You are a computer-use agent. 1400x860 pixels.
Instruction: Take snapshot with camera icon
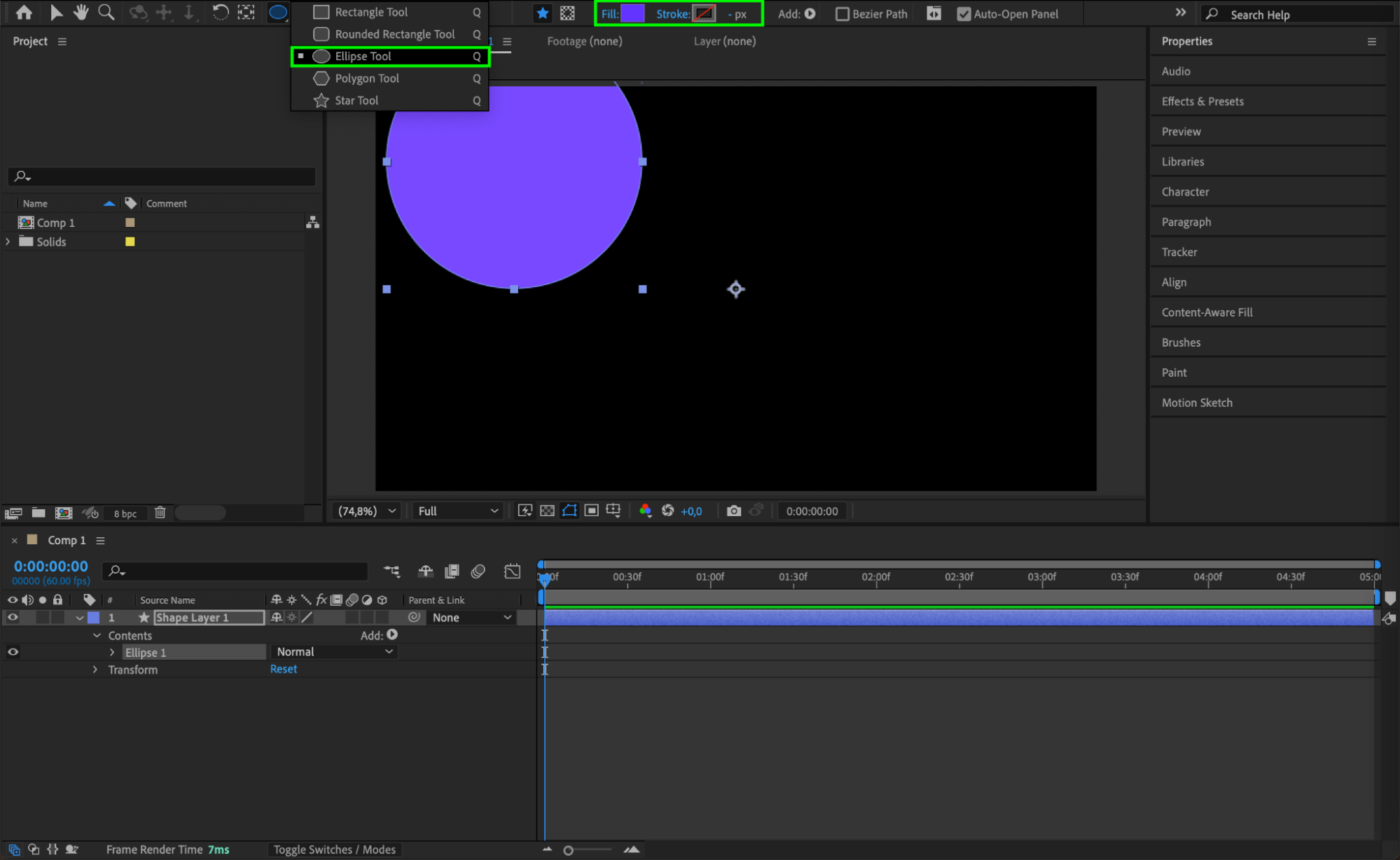tap(733, 511)
